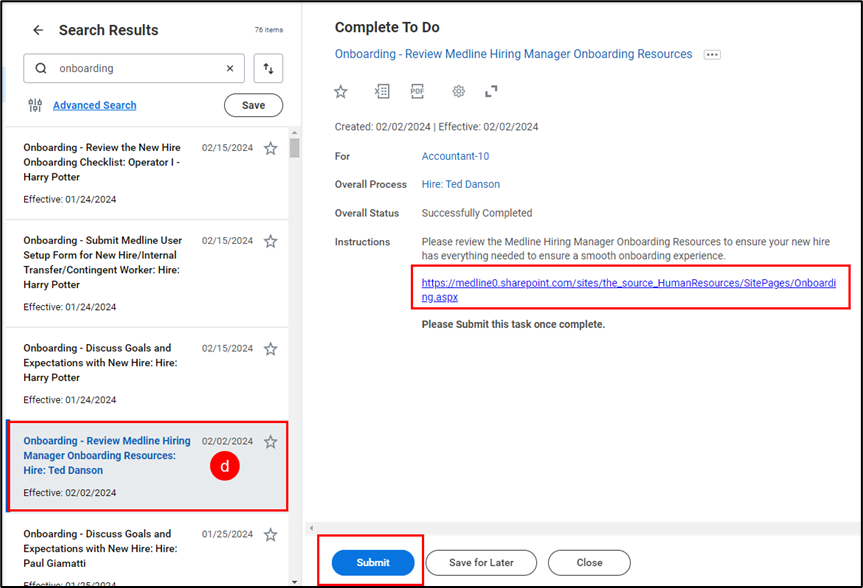Image resolution: width=863 pixels, height=588 pixels.
Task: Expand the task to full screen
Action: pos(489,91)
